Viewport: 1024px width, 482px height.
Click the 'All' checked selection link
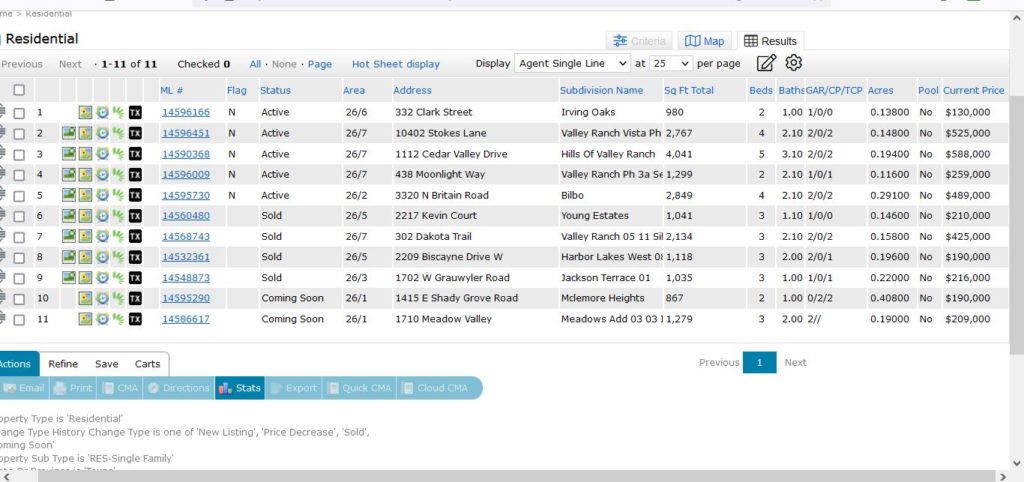click(255, 64)
